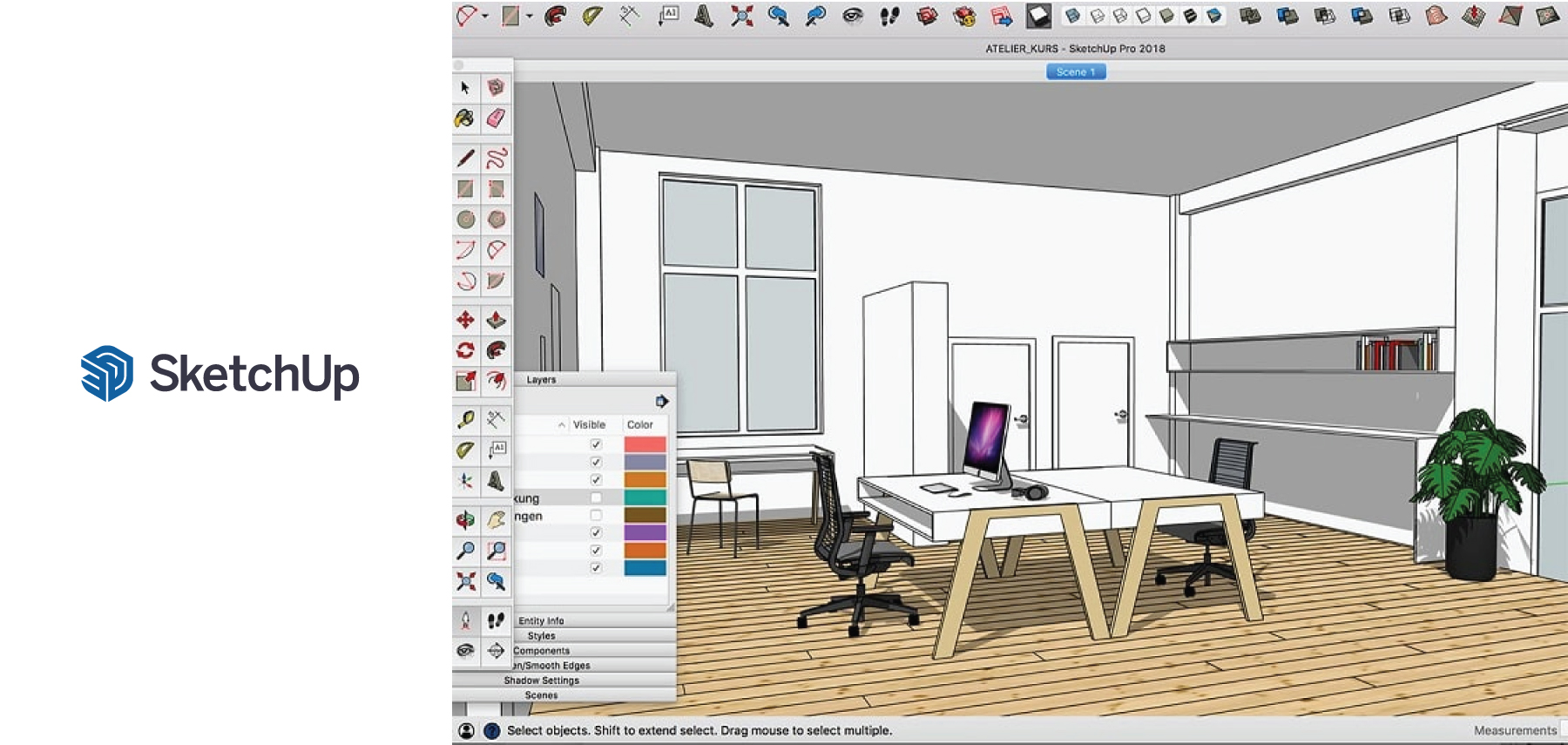Click the layer name sort arrow

(561, 425)
